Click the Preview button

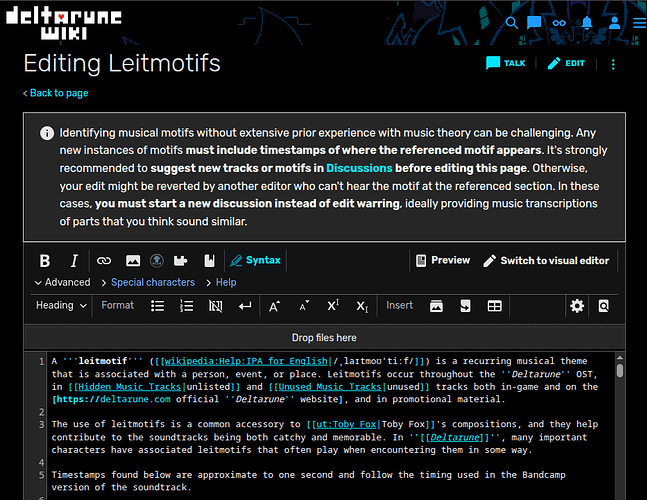pos(443,260)
